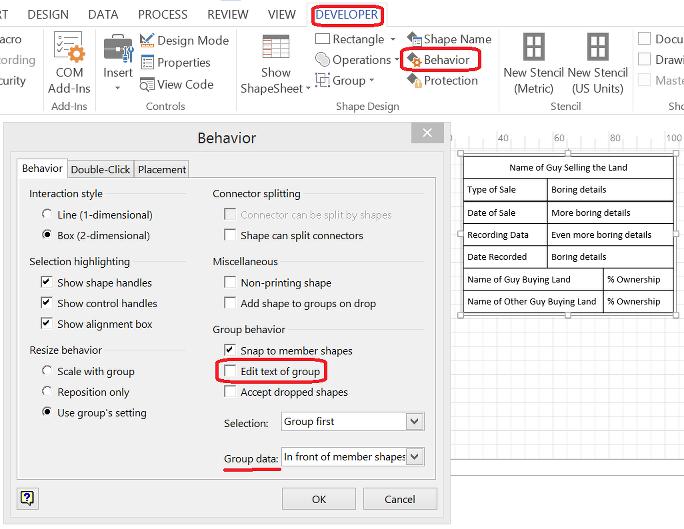Enable Edit text of group checkbox
The width and height of the screenshot is (684, 529).
click(x=230, y=372)
